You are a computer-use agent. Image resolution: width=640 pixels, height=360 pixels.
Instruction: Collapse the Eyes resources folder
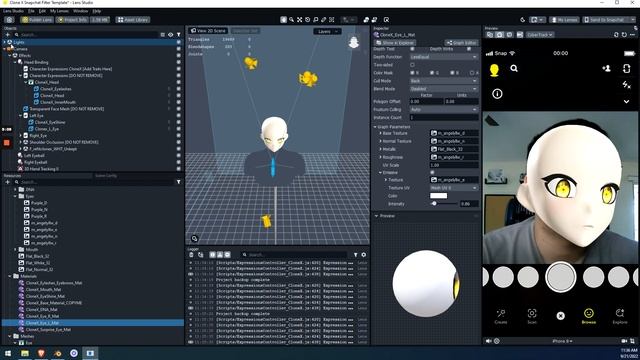click(x=16, y=196)
